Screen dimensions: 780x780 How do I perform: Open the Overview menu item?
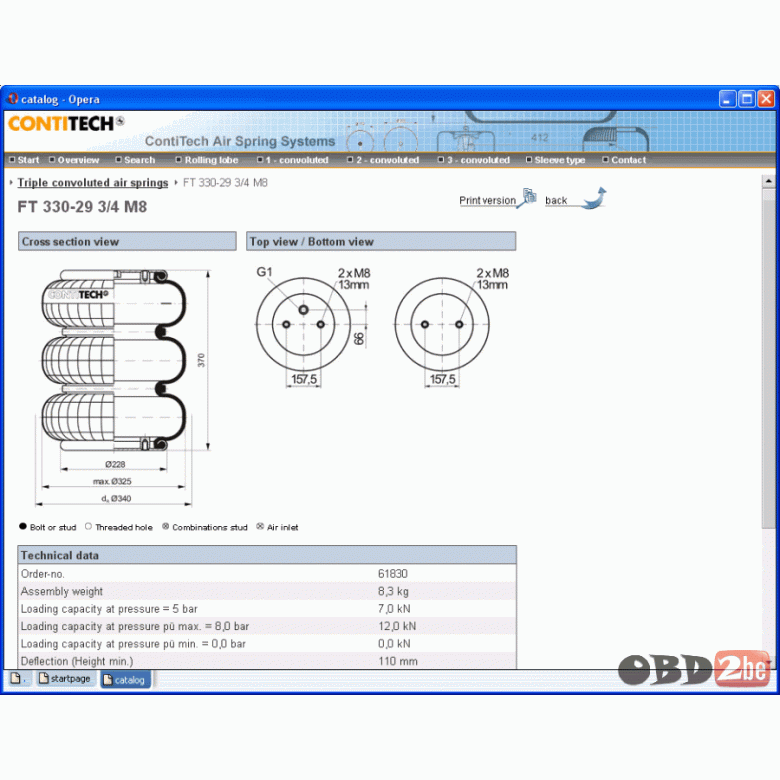tap(74, 160)
